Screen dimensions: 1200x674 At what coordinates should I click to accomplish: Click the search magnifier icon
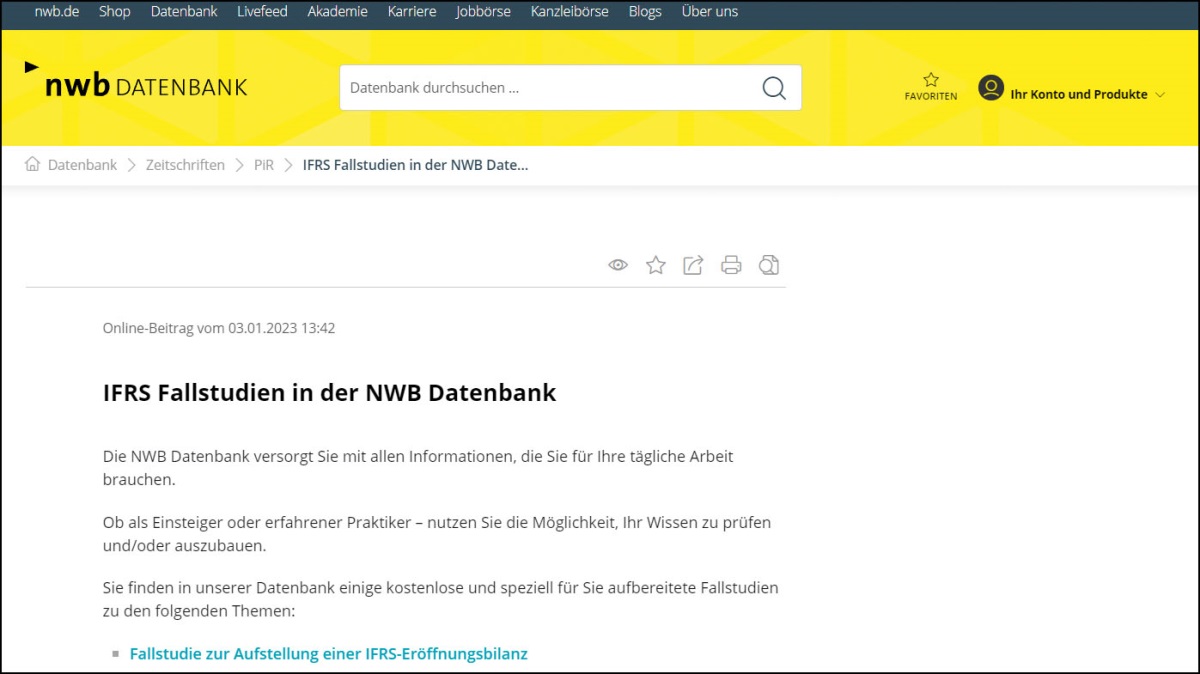pyautogui.click(x=774, y=88)
